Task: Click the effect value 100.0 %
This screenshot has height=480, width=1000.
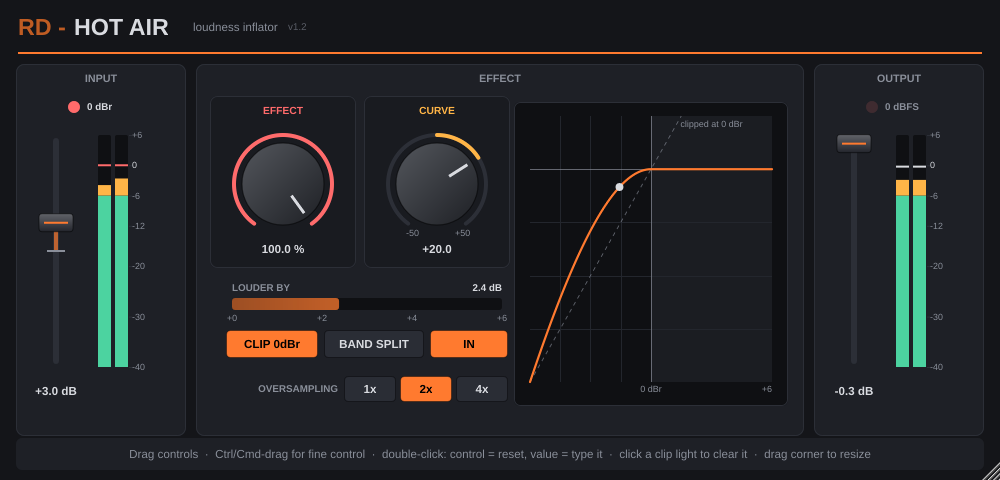Action: 283,249
